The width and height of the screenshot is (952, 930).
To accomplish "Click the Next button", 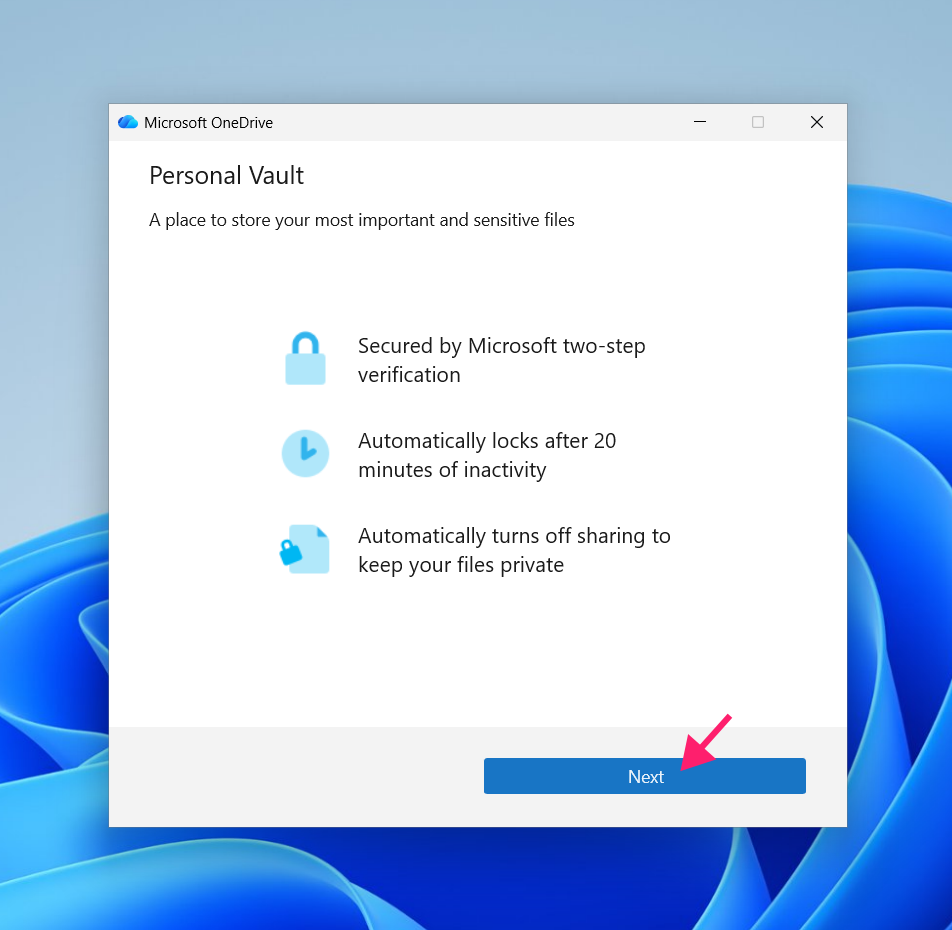I will 644,775.
